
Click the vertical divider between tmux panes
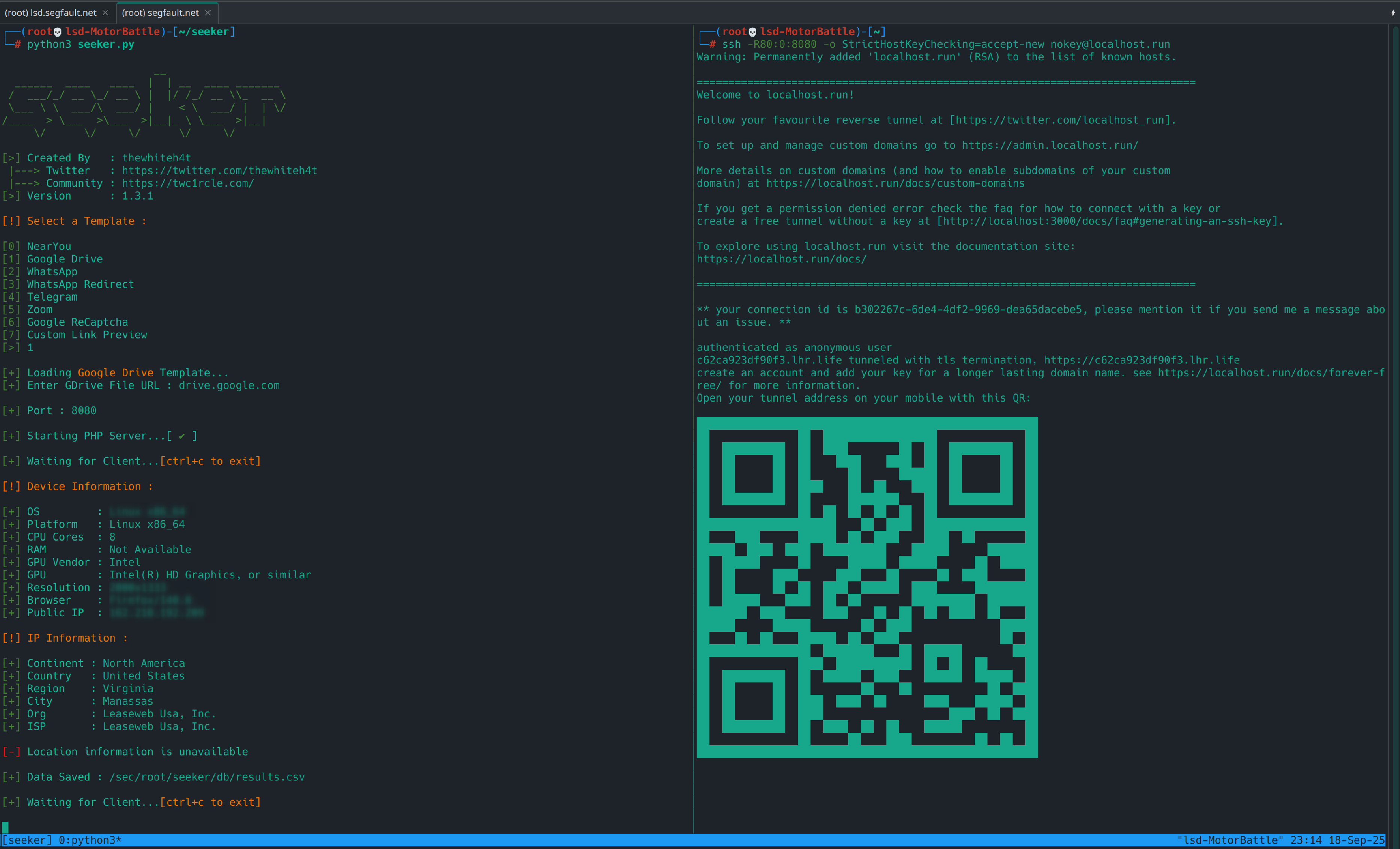[x=693, y=426]
